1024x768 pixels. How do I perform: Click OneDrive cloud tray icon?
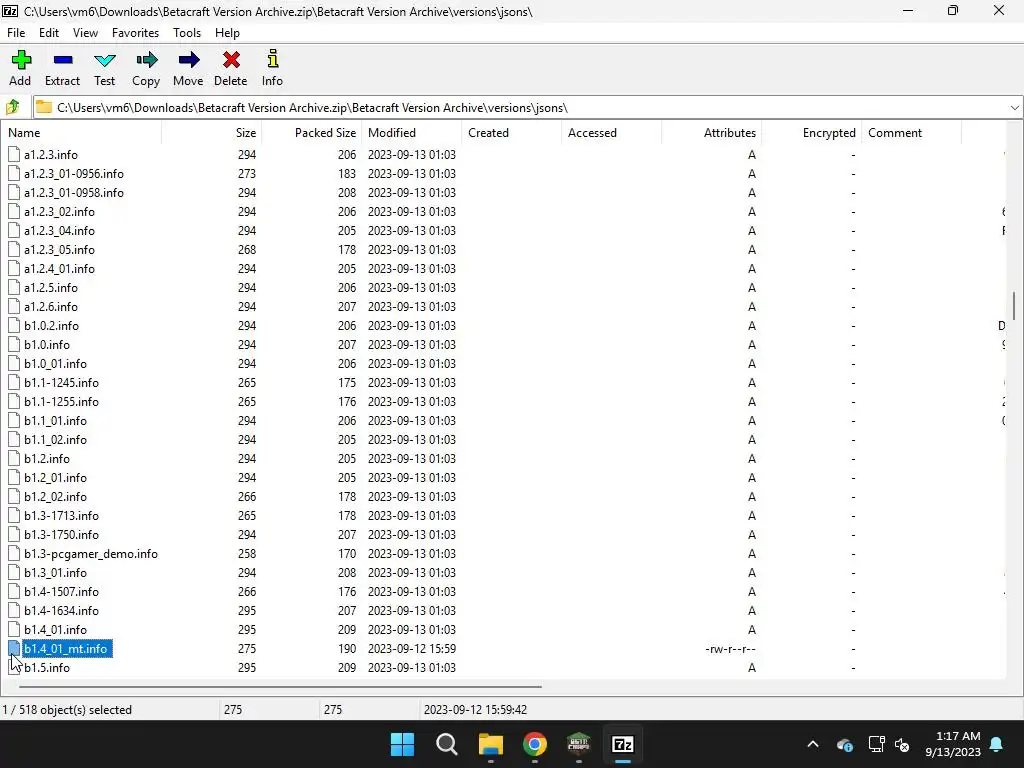point(844,744)
